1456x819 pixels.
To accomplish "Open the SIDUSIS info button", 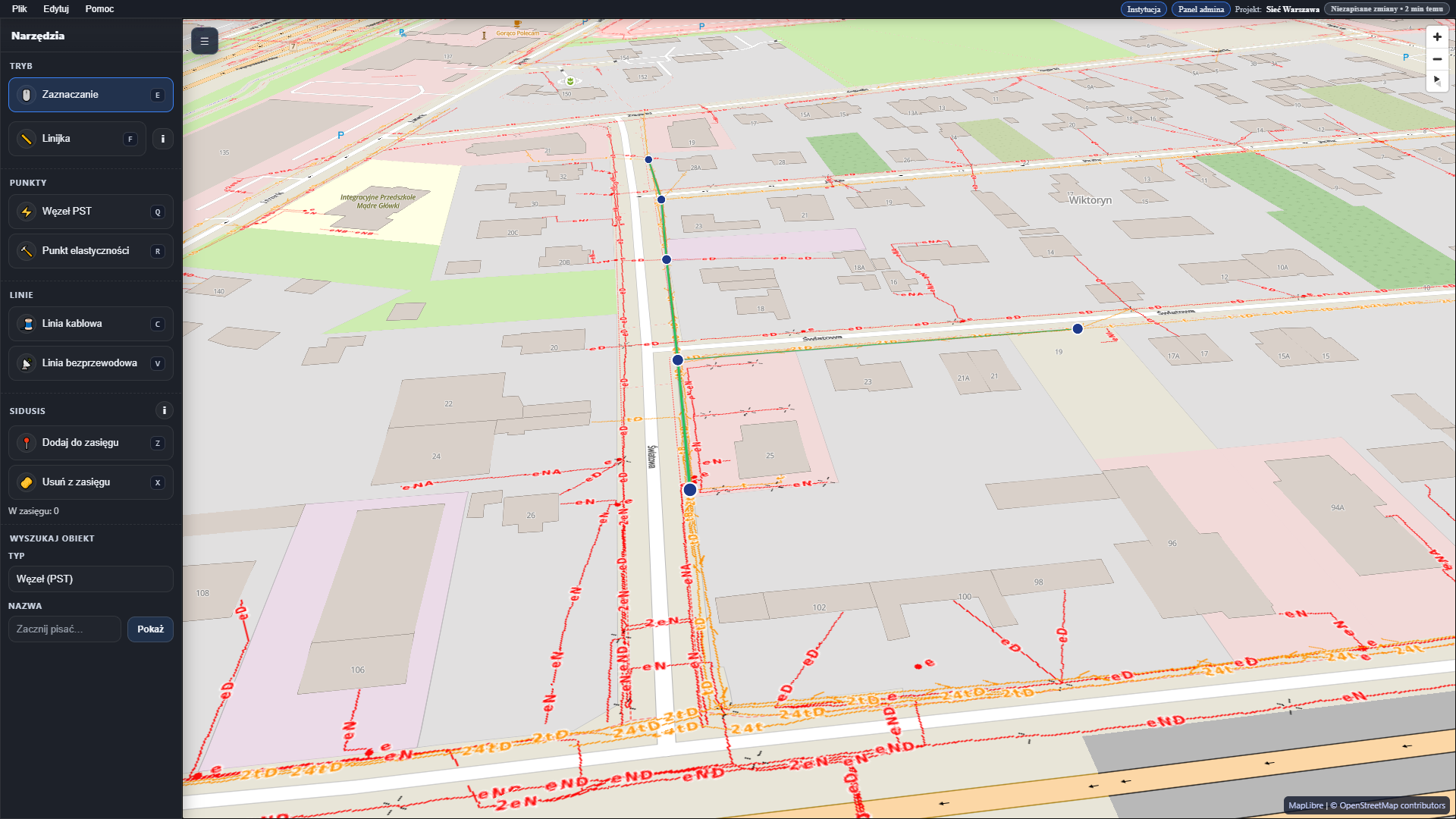I will tap(164, 410).
